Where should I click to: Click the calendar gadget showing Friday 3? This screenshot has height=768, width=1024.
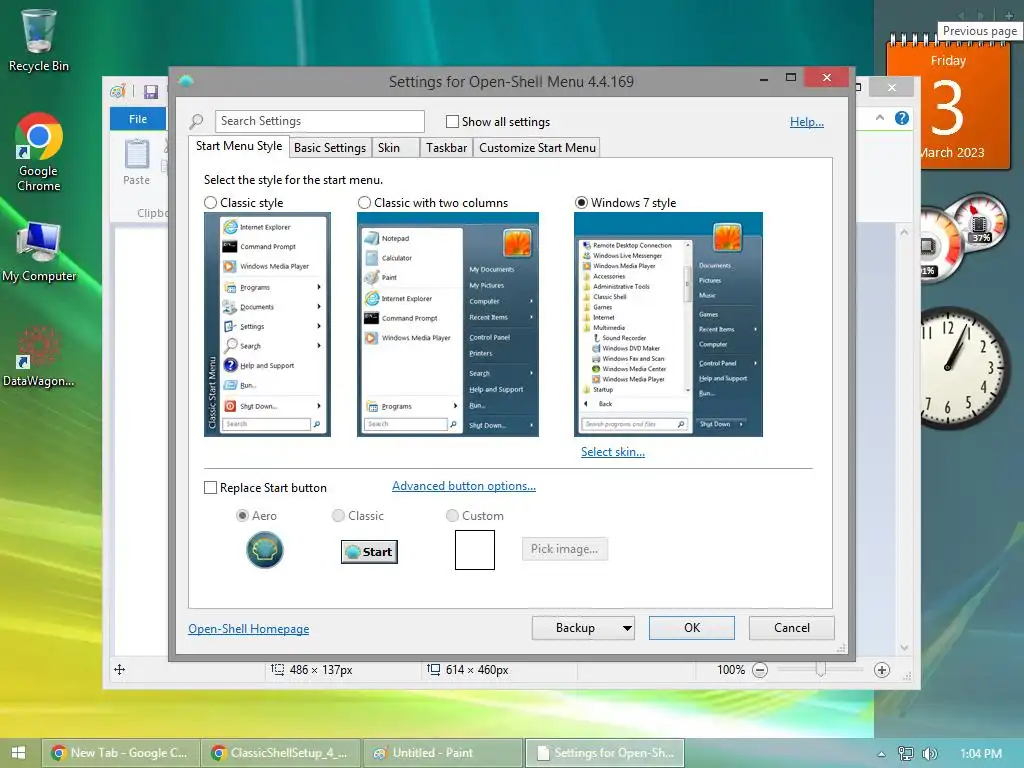point(948,104)
